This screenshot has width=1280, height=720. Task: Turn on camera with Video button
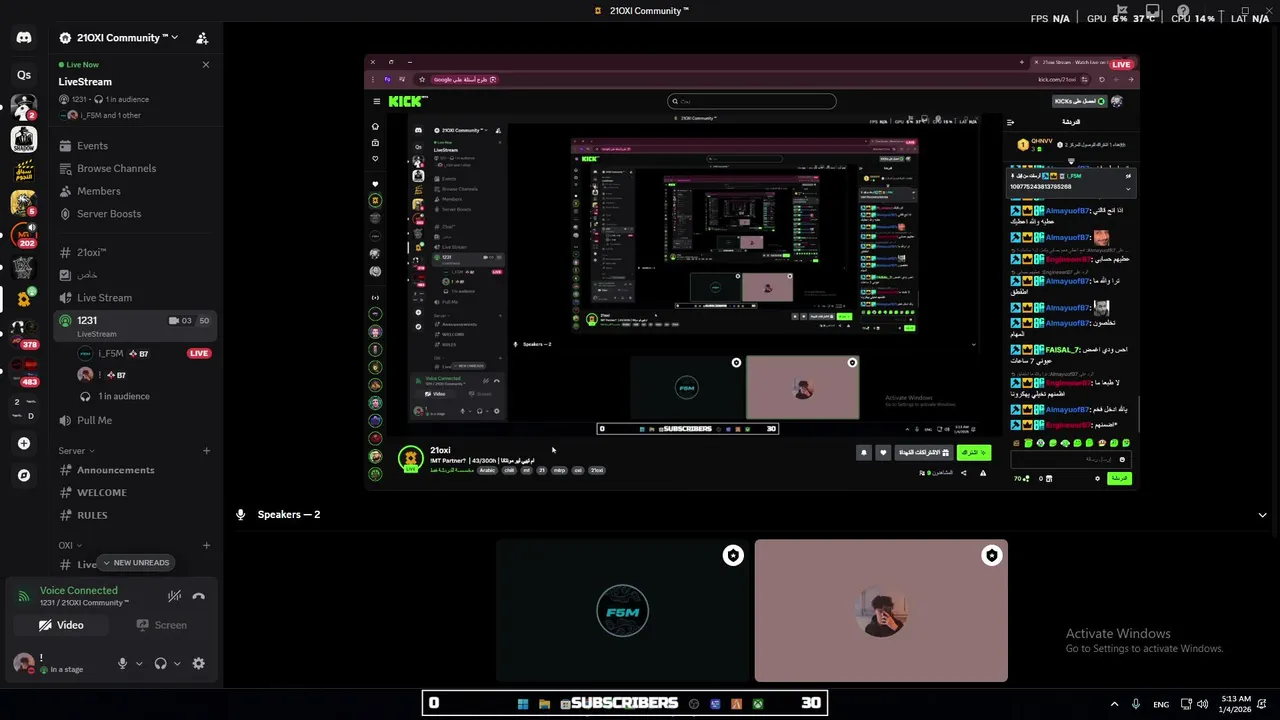(61, 625)
